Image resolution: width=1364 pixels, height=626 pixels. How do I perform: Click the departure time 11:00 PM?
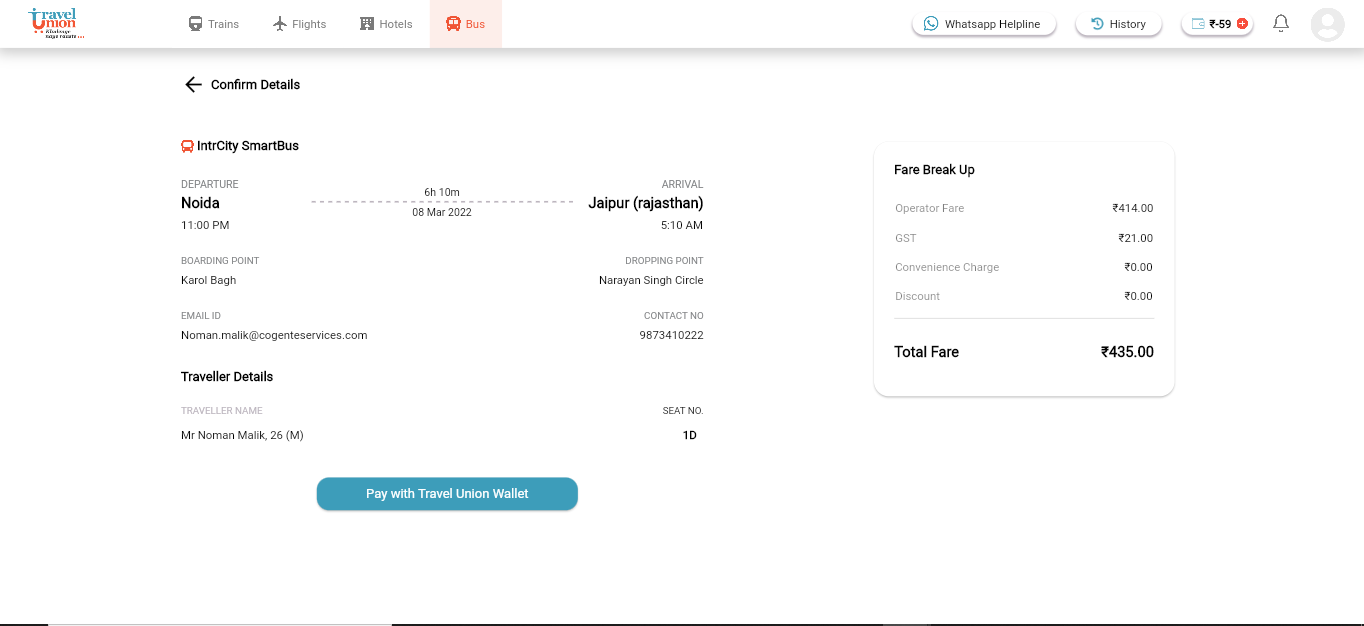click(205, 226)
